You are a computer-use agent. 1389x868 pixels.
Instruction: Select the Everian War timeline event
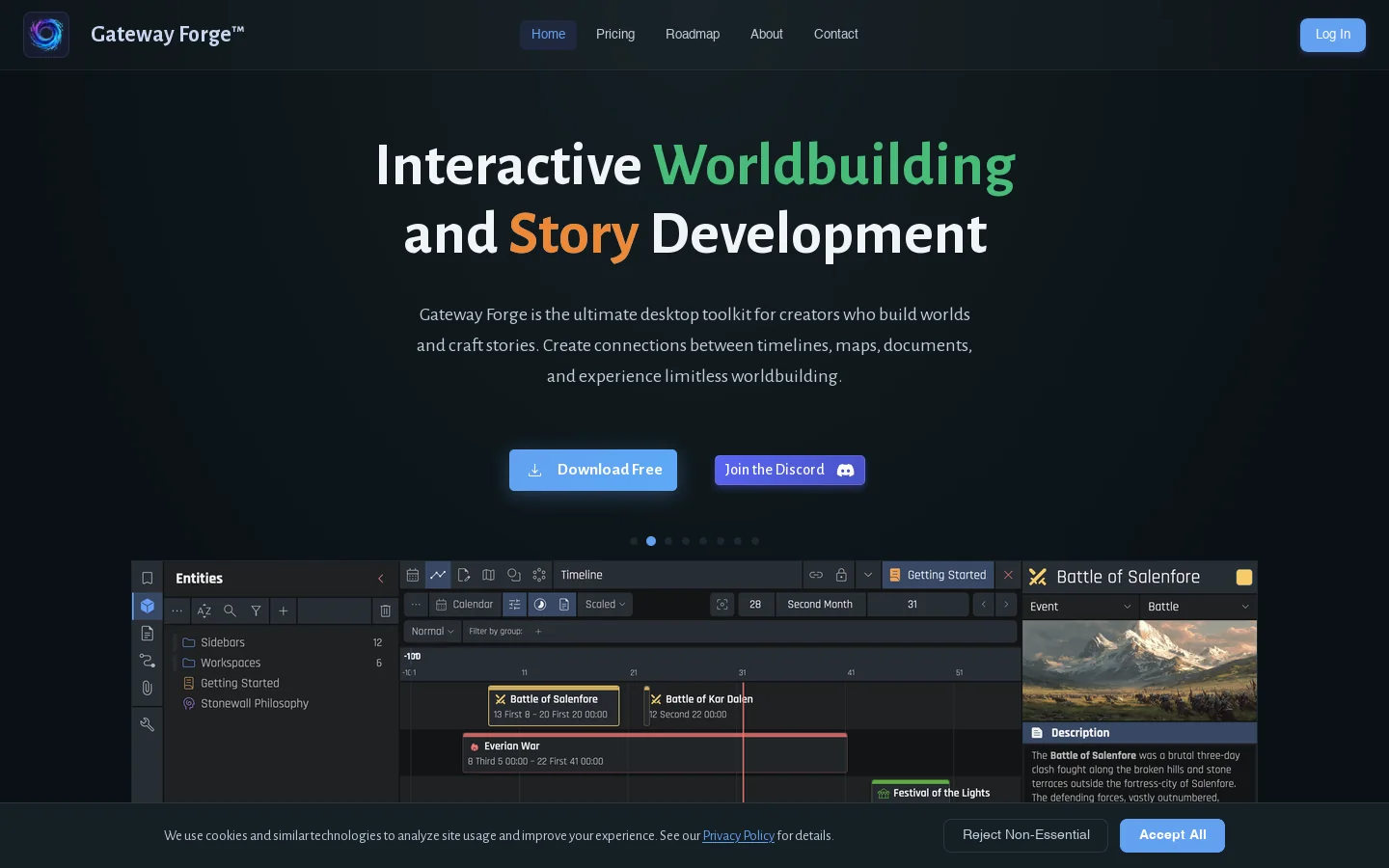655,753
